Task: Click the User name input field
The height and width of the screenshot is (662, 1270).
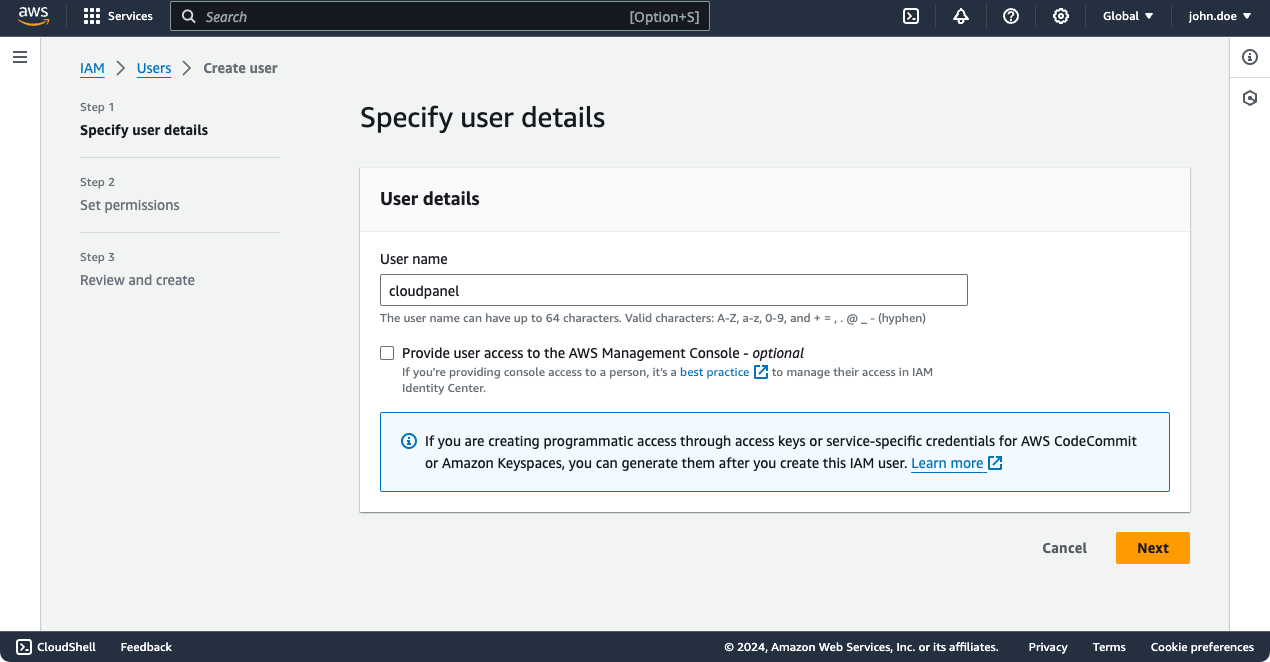Action: click(673, 291)
